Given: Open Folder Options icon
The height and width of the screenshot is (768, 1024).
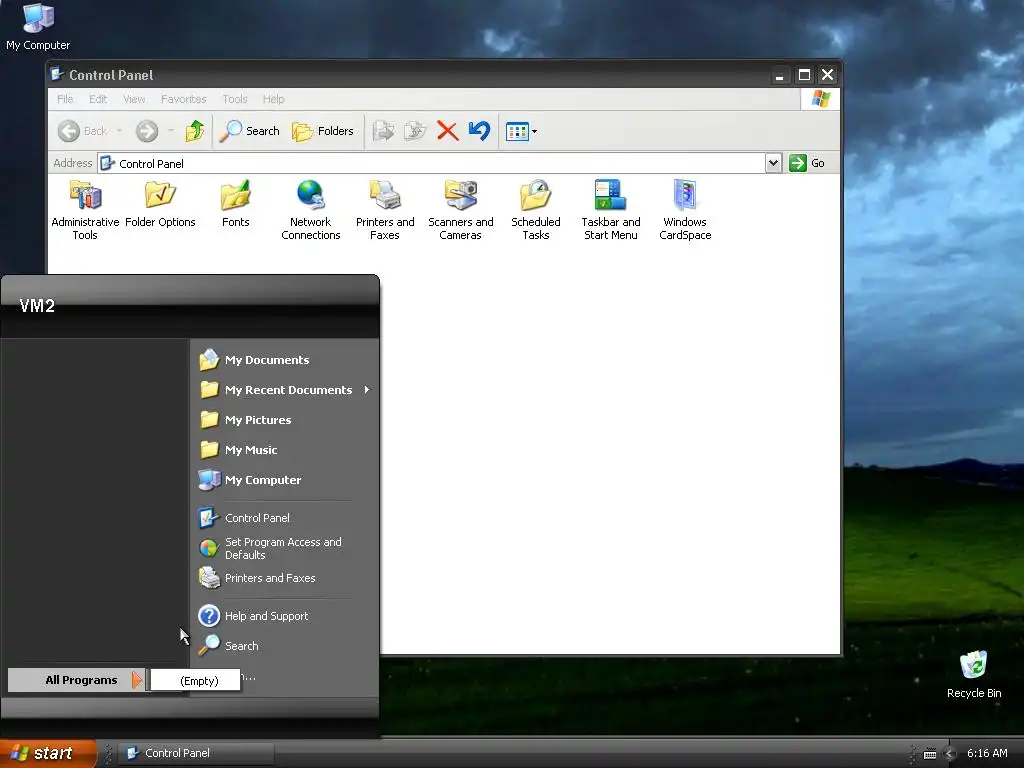Looking at the screenshot, I should pyautogui.click(x=160, y=204).
